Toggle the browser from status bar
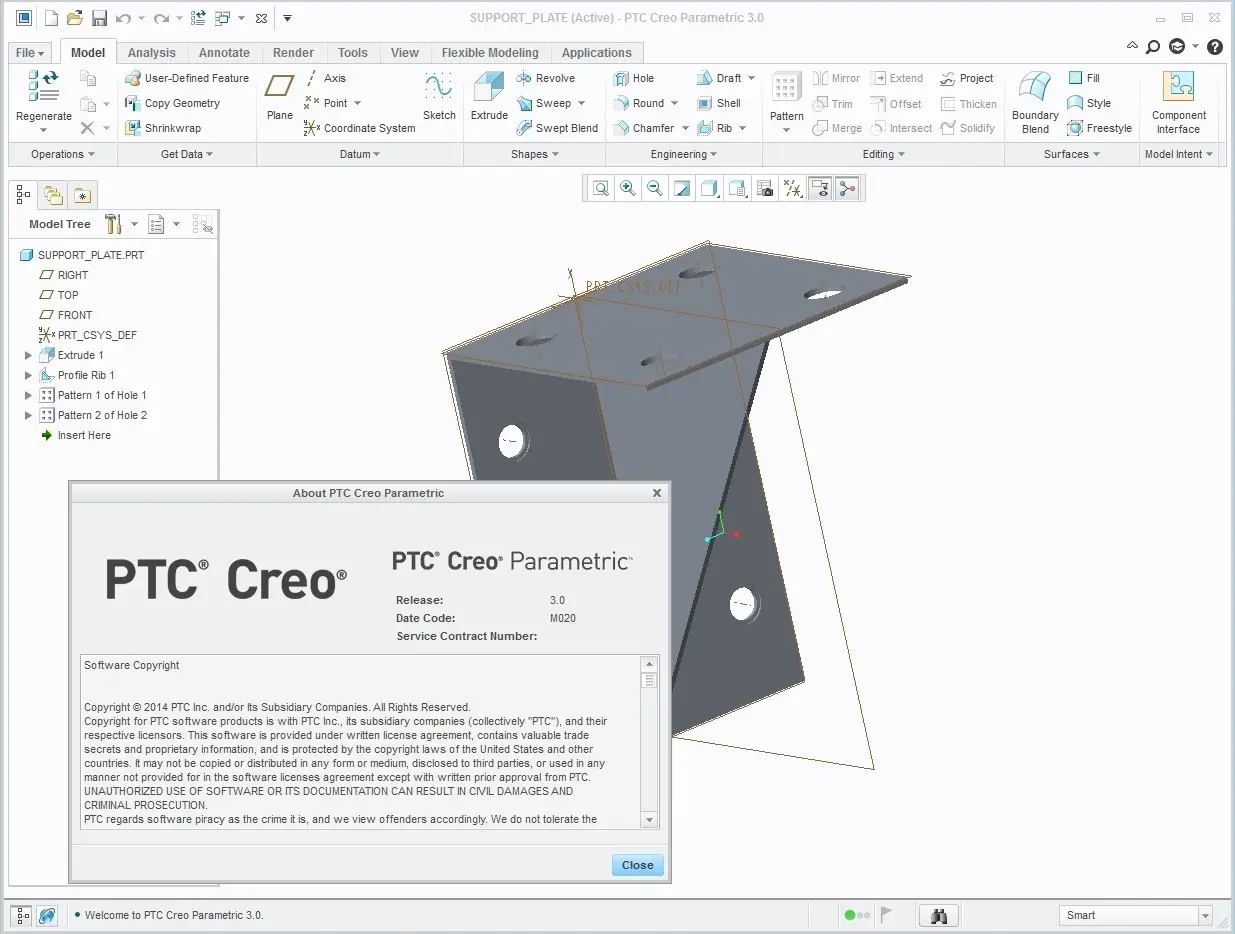This screenshot has height=934, width=1235. [47, 915]
